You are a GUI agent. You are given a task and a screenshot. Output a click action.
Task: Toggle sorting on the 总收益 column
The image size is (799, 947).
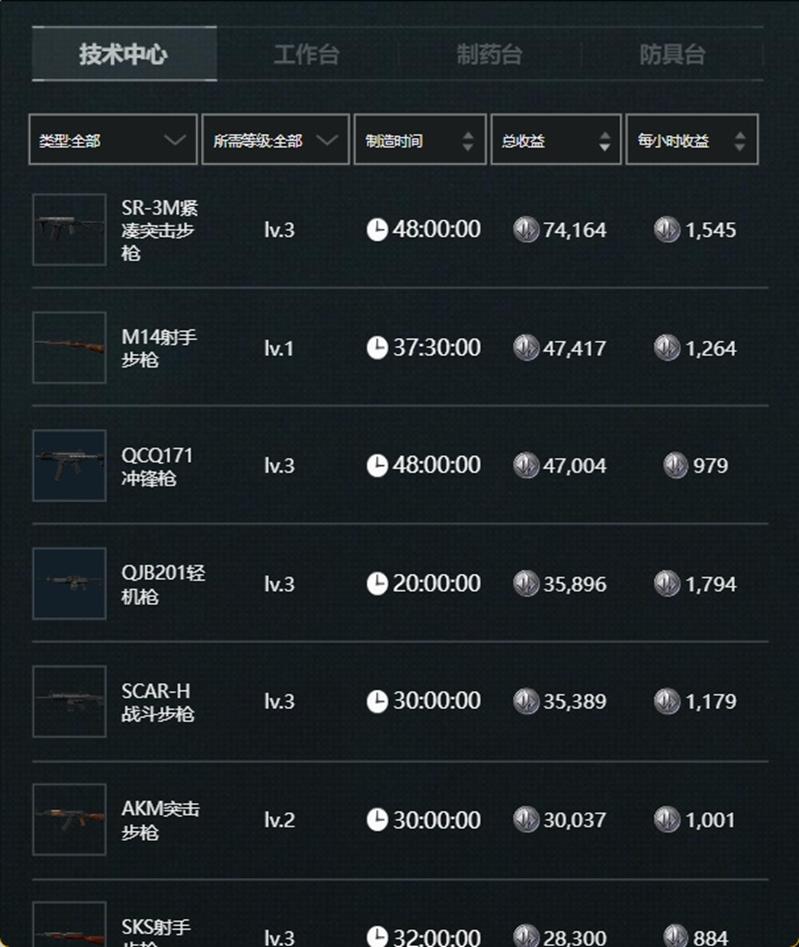604,141
